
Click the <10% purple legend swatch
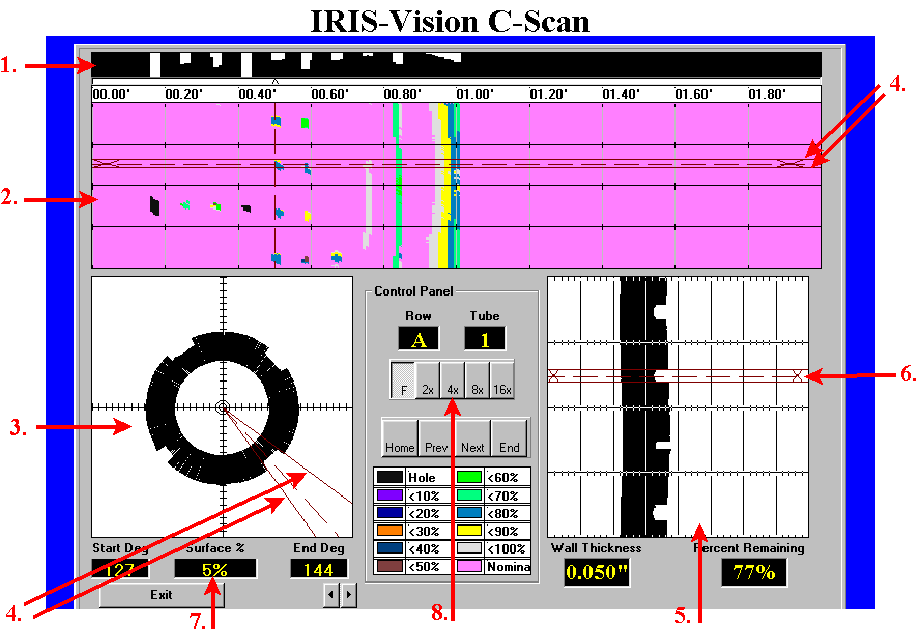coord(390,495)
